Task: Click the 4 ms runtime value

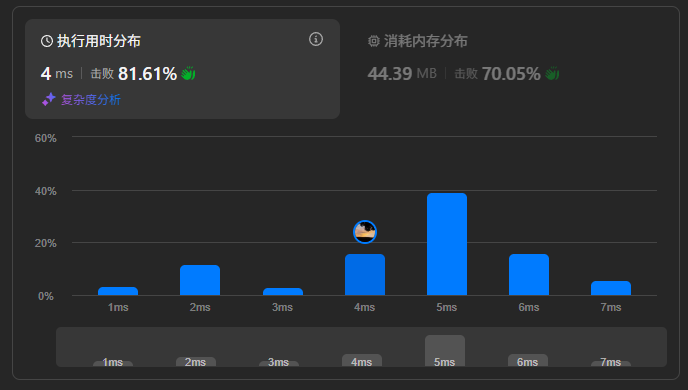Action: [x=57, y=74]
